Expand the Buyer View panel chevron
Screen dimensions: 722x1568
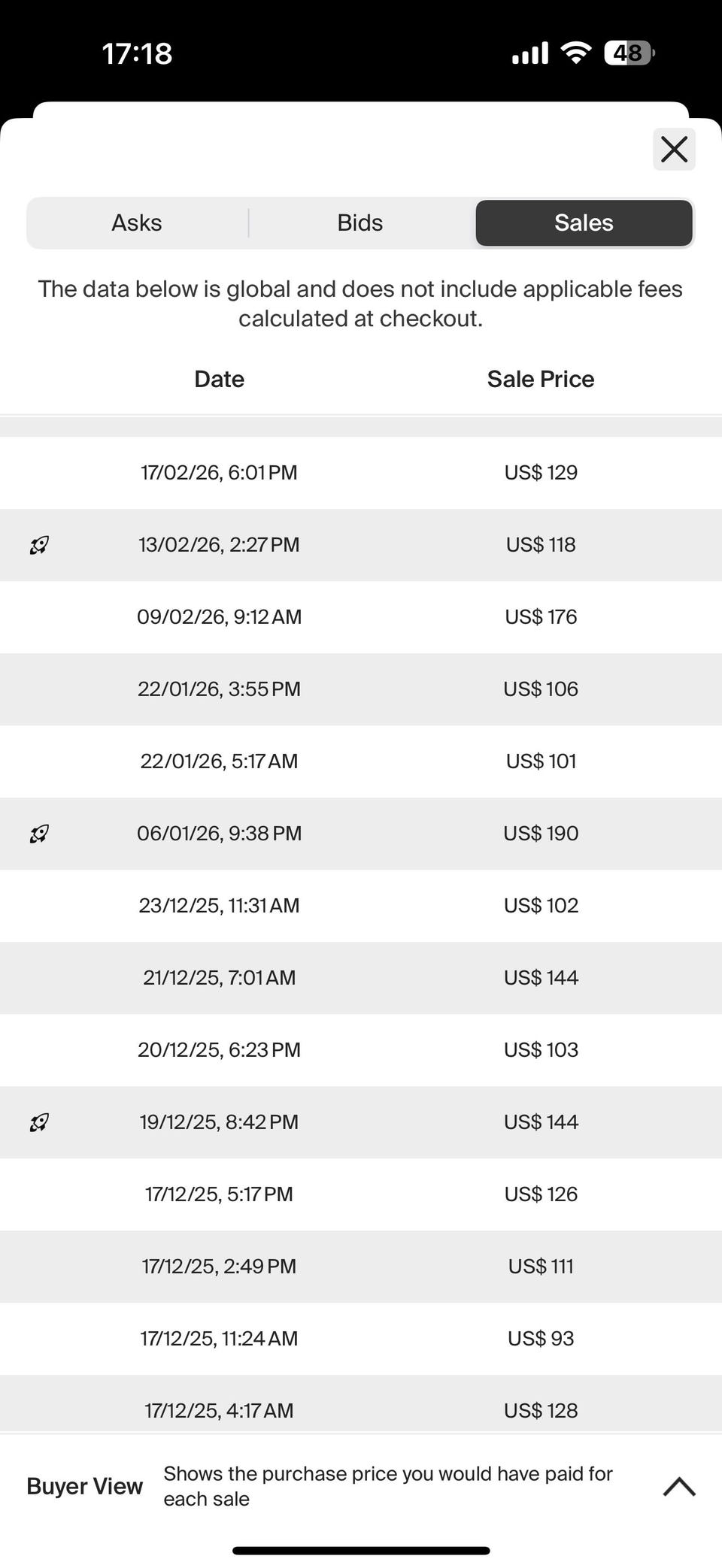679,1486
